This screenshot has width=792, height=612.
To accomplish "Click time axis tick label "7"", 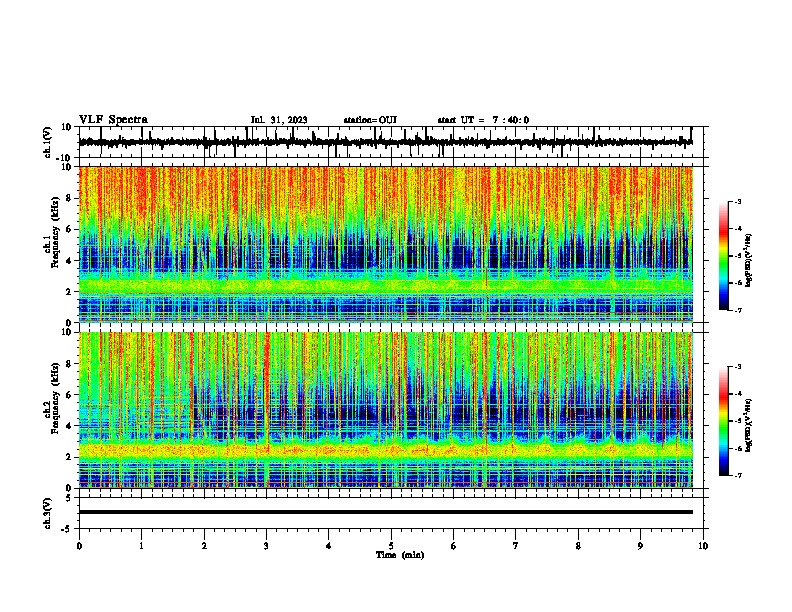I will 516,546.
